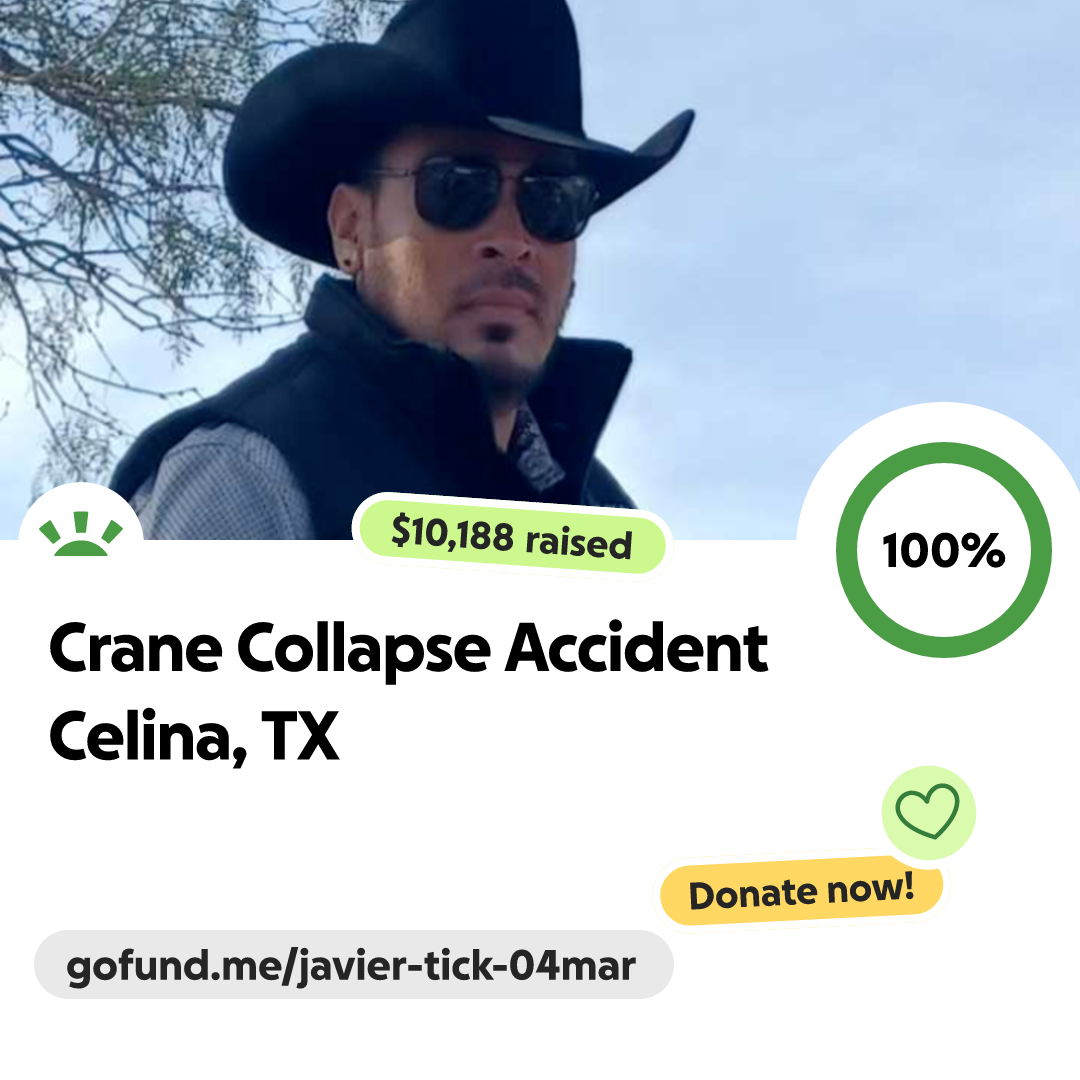Image resolution: width=1080 pixels, height=1080 pixels.
Task: Click the Celina, TX heading line
Action: [194, 737]
